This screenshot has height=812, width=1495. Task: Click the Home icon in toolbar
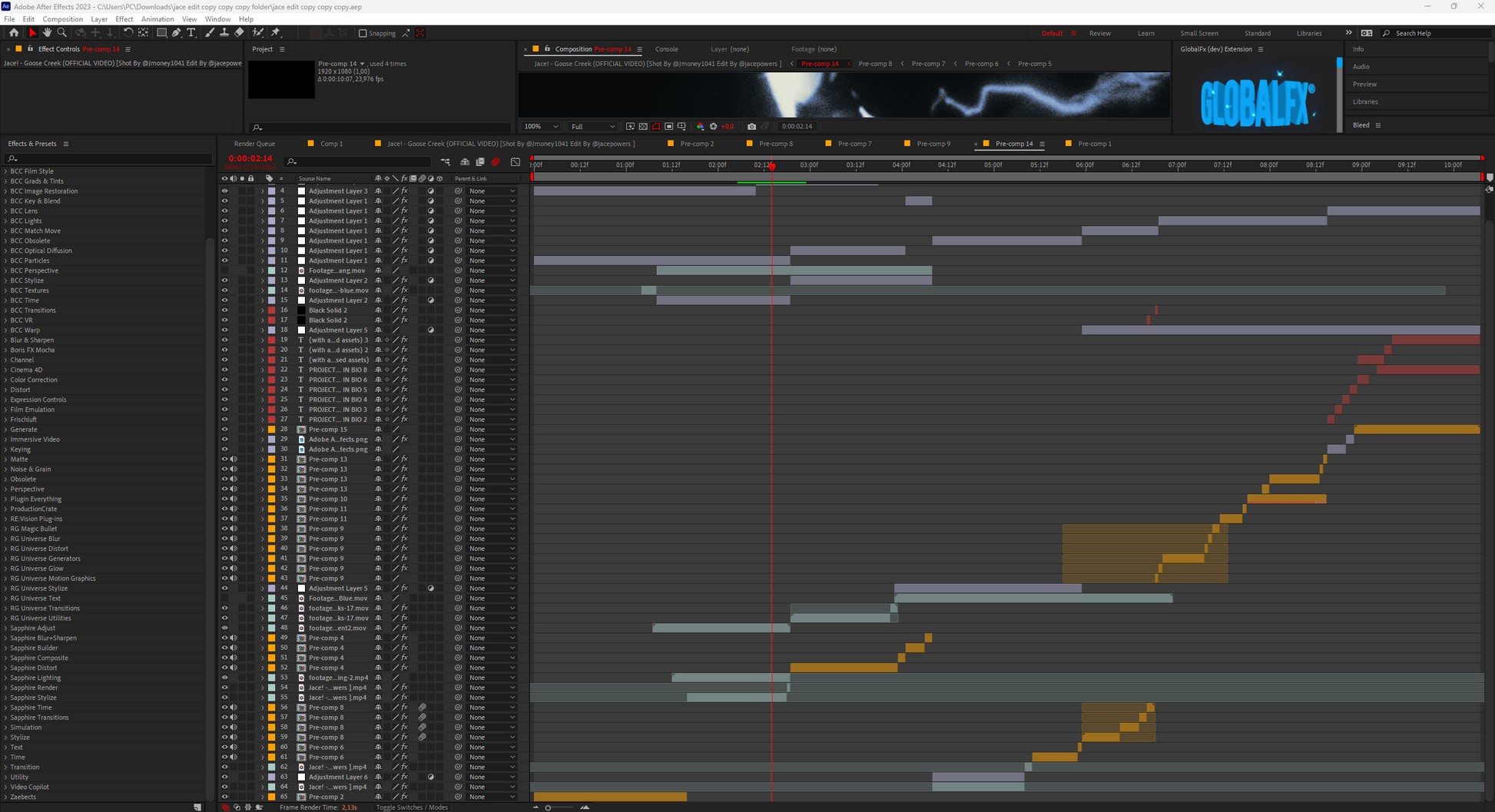click(14, 33)
